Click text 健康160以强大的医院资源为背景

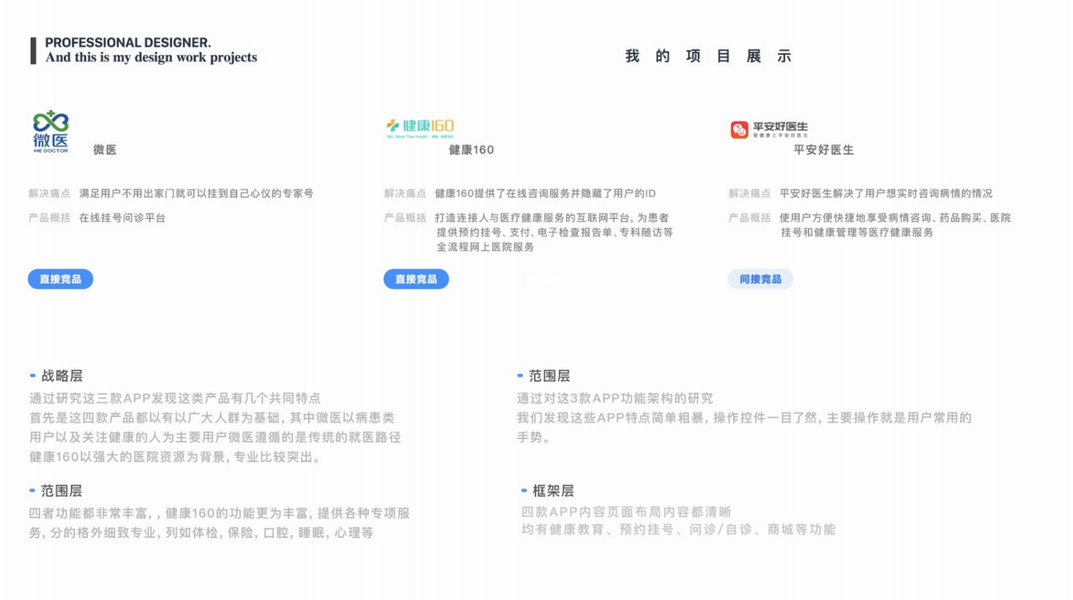(x=128, y=457)
